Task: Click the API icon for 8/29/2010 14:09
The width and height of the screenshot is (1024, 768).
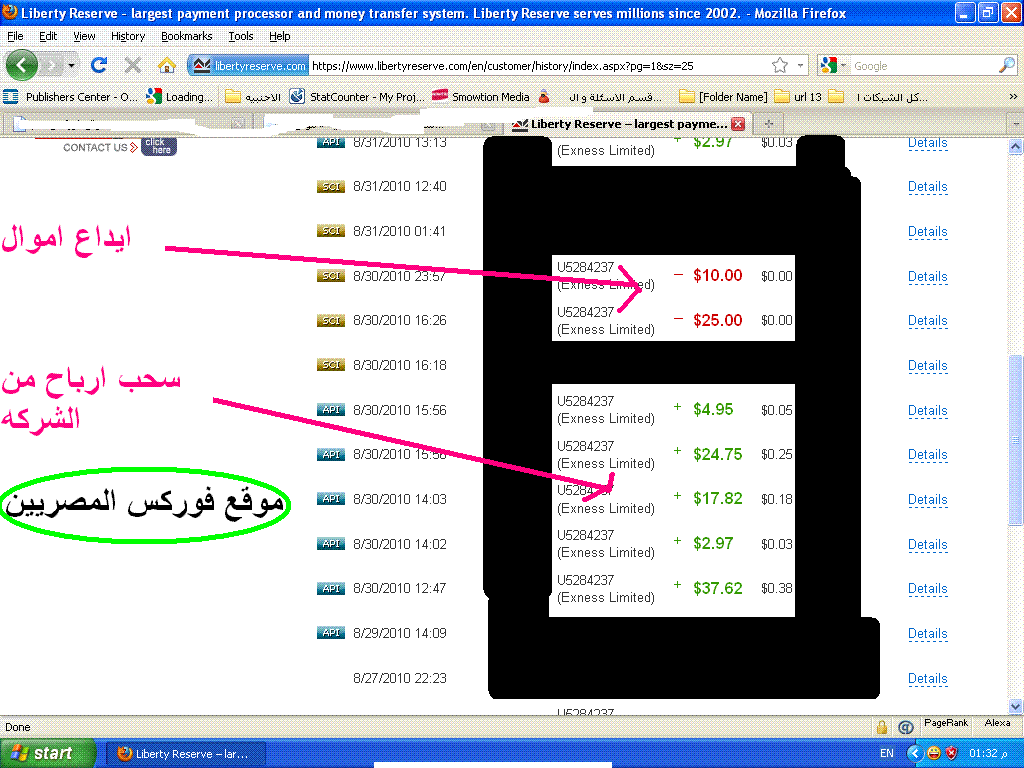Action: [x=330, y=633]
